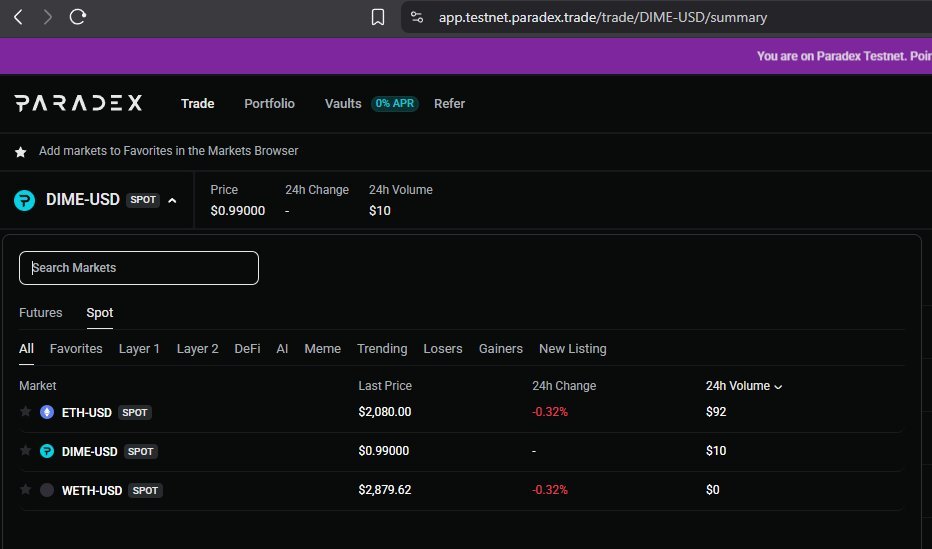Click WETH-USD 24h volume $0
This screenshot has height=549, width=932.
(x=712, y=490)
